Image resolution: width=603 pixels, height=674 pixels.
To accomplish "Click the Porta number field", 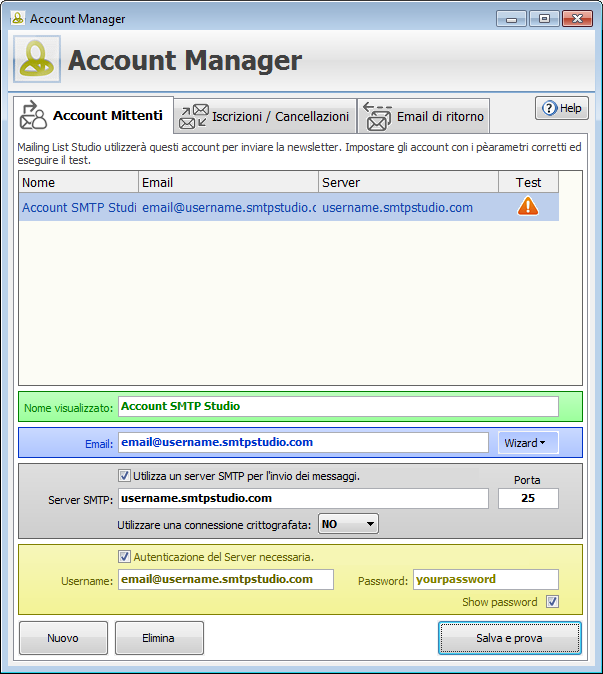I will 528,498.
